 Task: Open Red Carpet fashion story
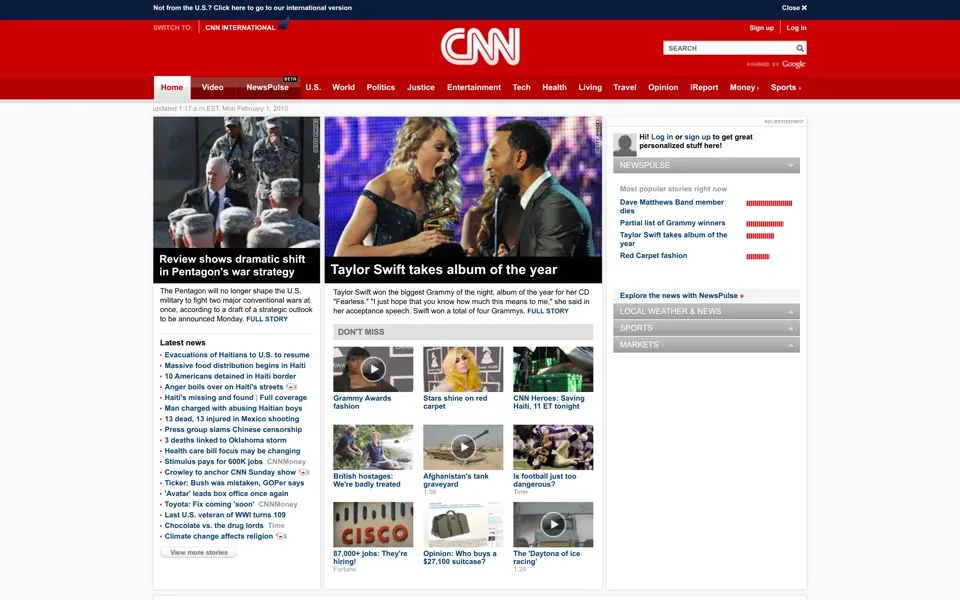pyautogui.click(x=653, y=256)
